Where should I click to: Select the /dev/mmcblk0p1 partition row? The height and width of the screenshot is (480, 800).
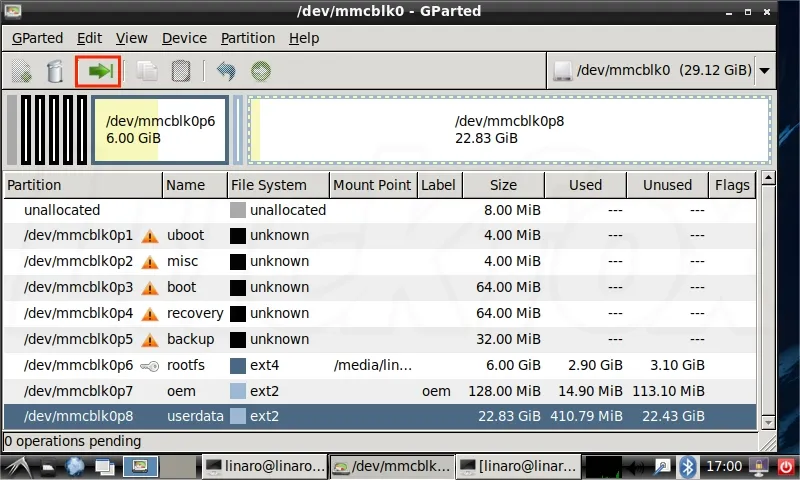pos(380,235)
